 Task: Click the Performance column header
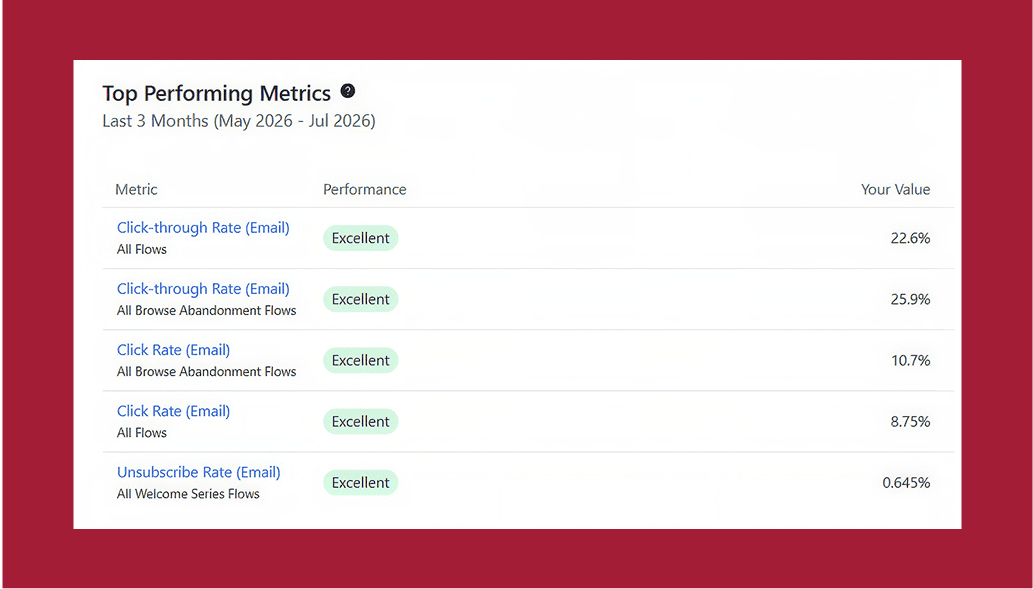364,190
